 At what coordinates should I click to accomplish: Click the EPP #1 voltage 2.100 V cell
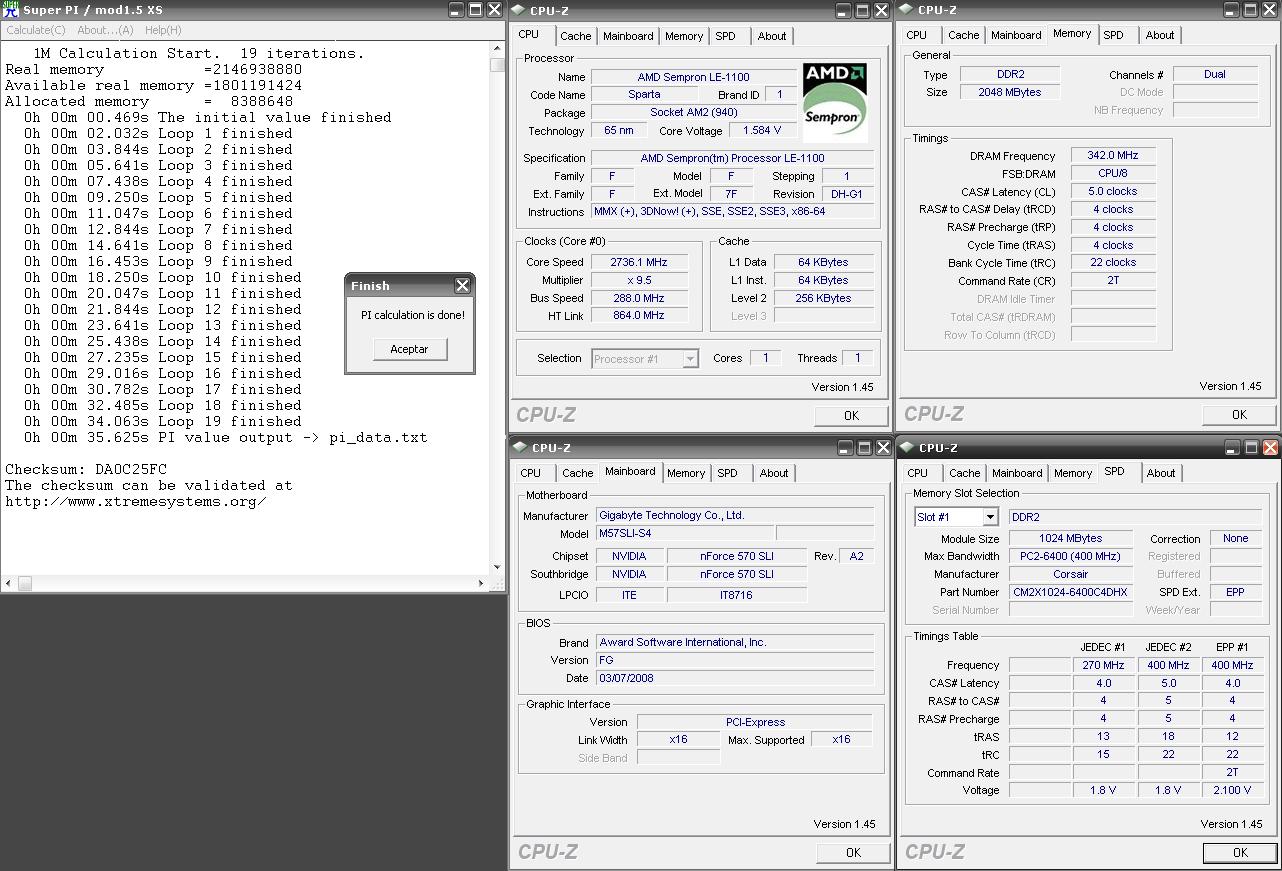click(x=1232, y=790)
